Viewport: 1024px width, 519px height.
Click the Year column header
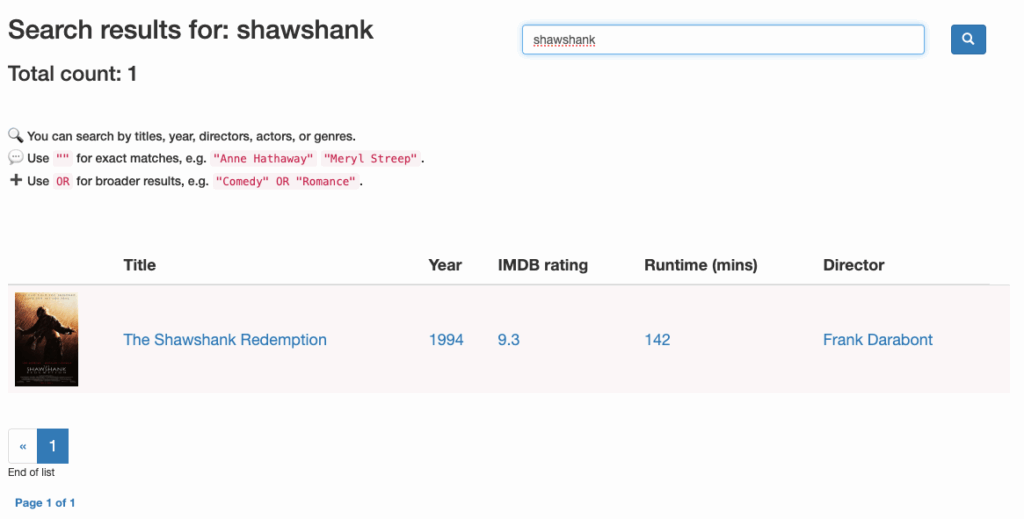[x=445, y=265]
